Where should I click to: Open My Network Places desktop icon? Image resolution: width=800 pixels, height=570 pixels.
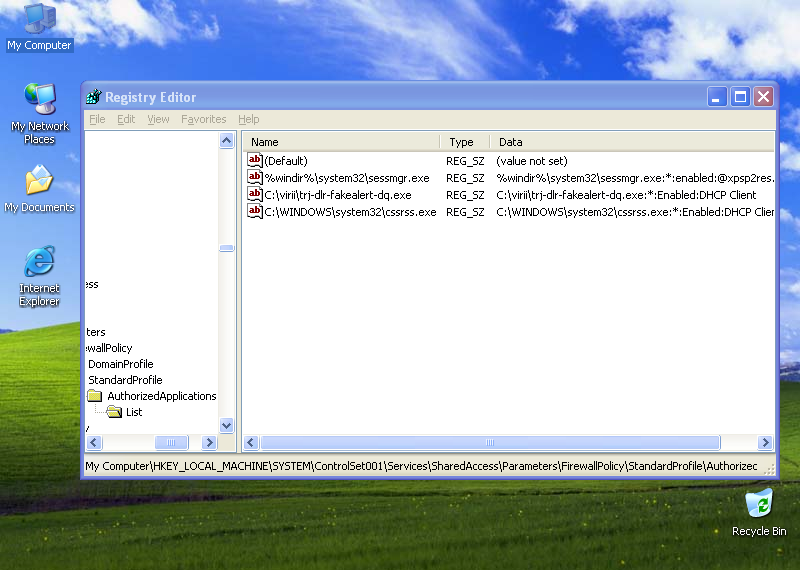coord(39,113)
